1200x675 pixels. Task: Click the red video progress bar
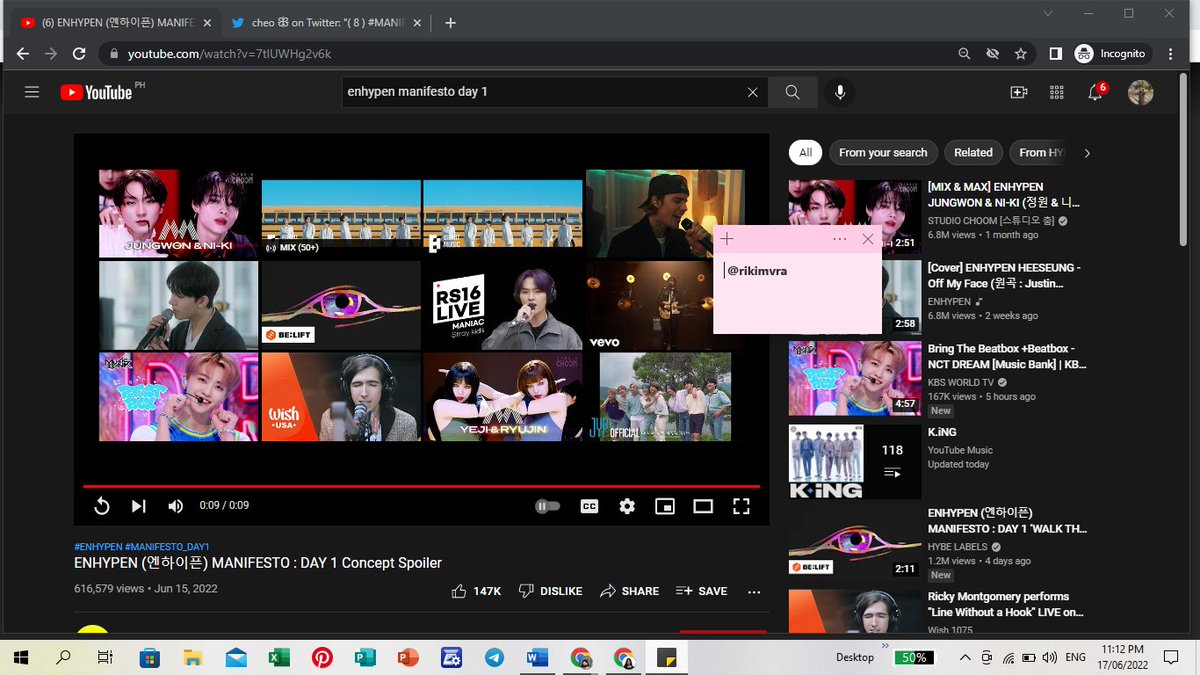tap(420, 486)
